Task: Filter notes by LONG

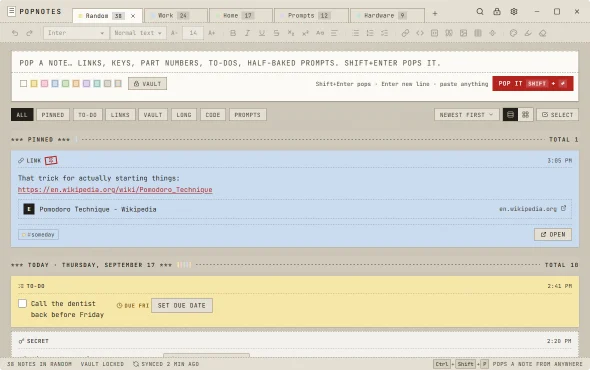Action: pos(184,114)
